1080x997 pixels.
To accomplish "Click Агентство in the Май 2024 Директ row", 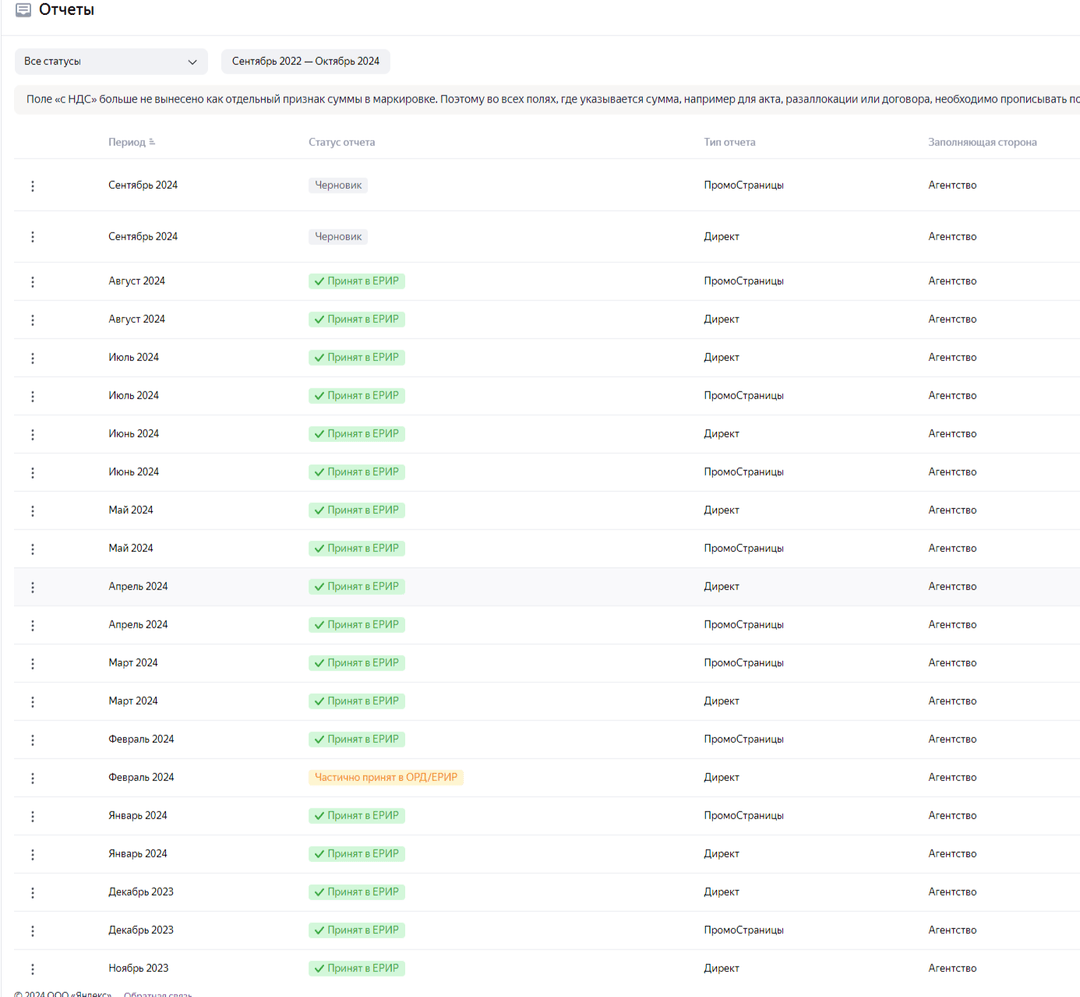I will point(953,510).
